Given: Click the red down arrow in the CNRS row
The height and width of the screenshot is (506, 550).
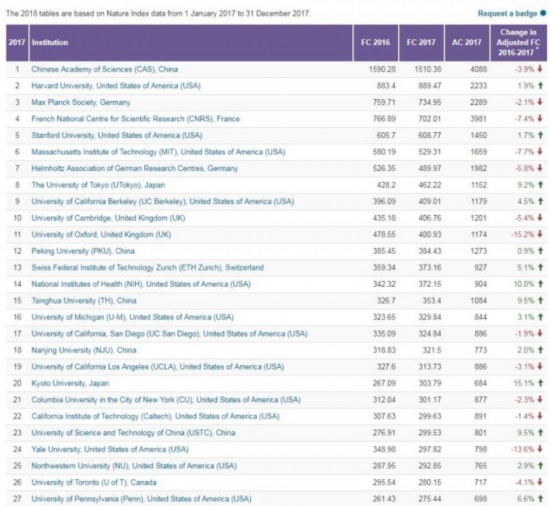Looking at the screenshot, I should click(x=540, y=119).
